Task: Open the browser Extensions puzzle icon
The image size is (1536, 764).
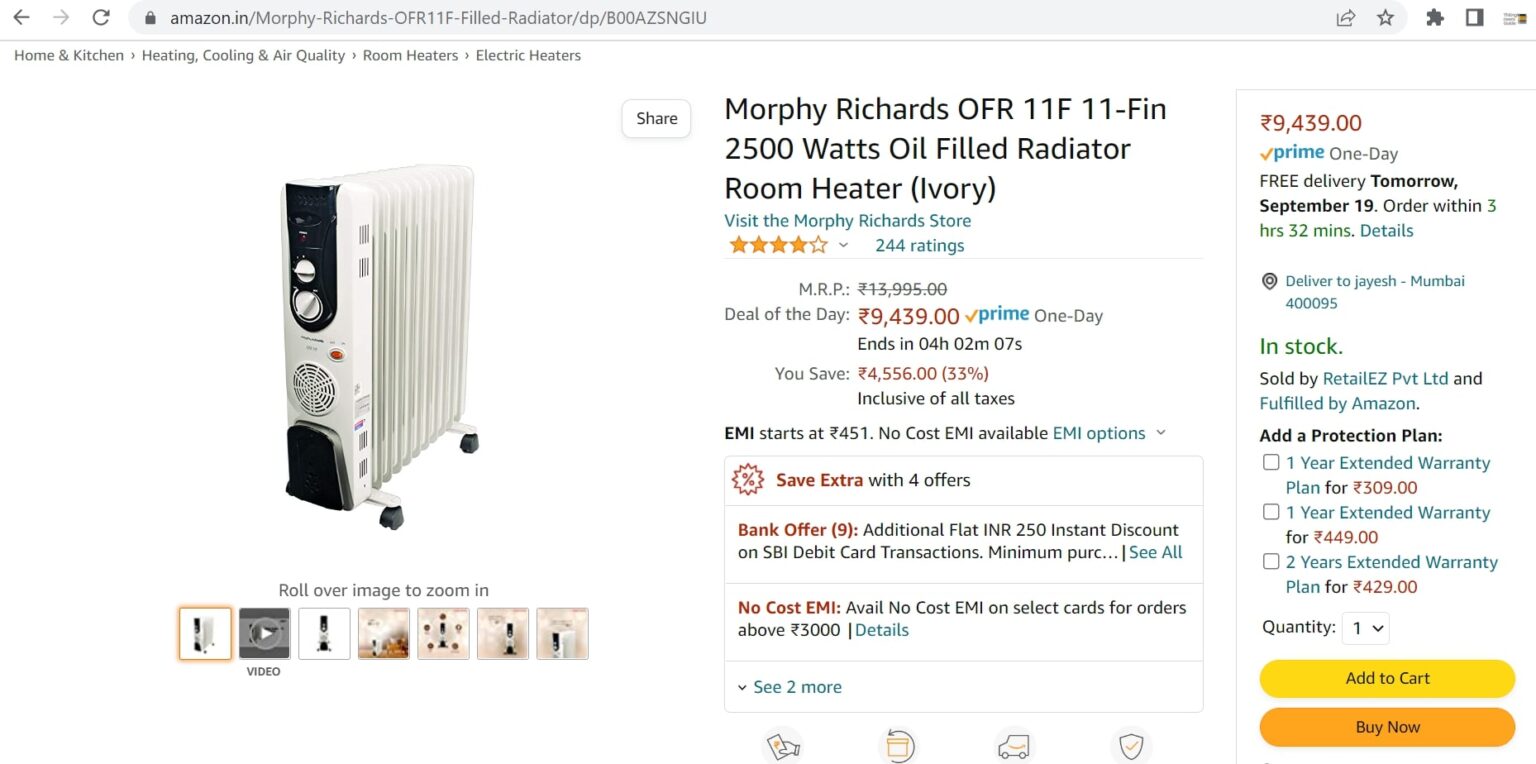Action: (1435, 18)
